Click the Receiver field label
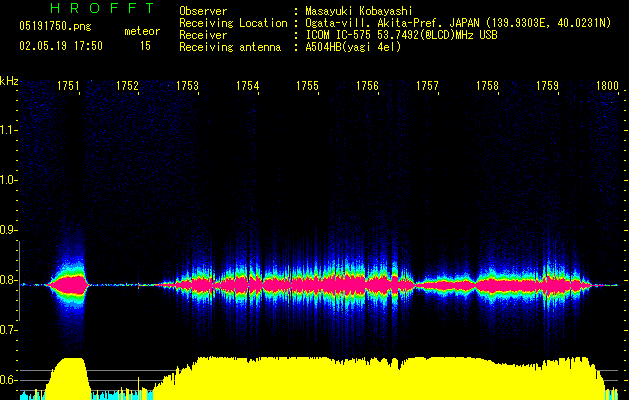The image size is (629, 400). point(203,35)
